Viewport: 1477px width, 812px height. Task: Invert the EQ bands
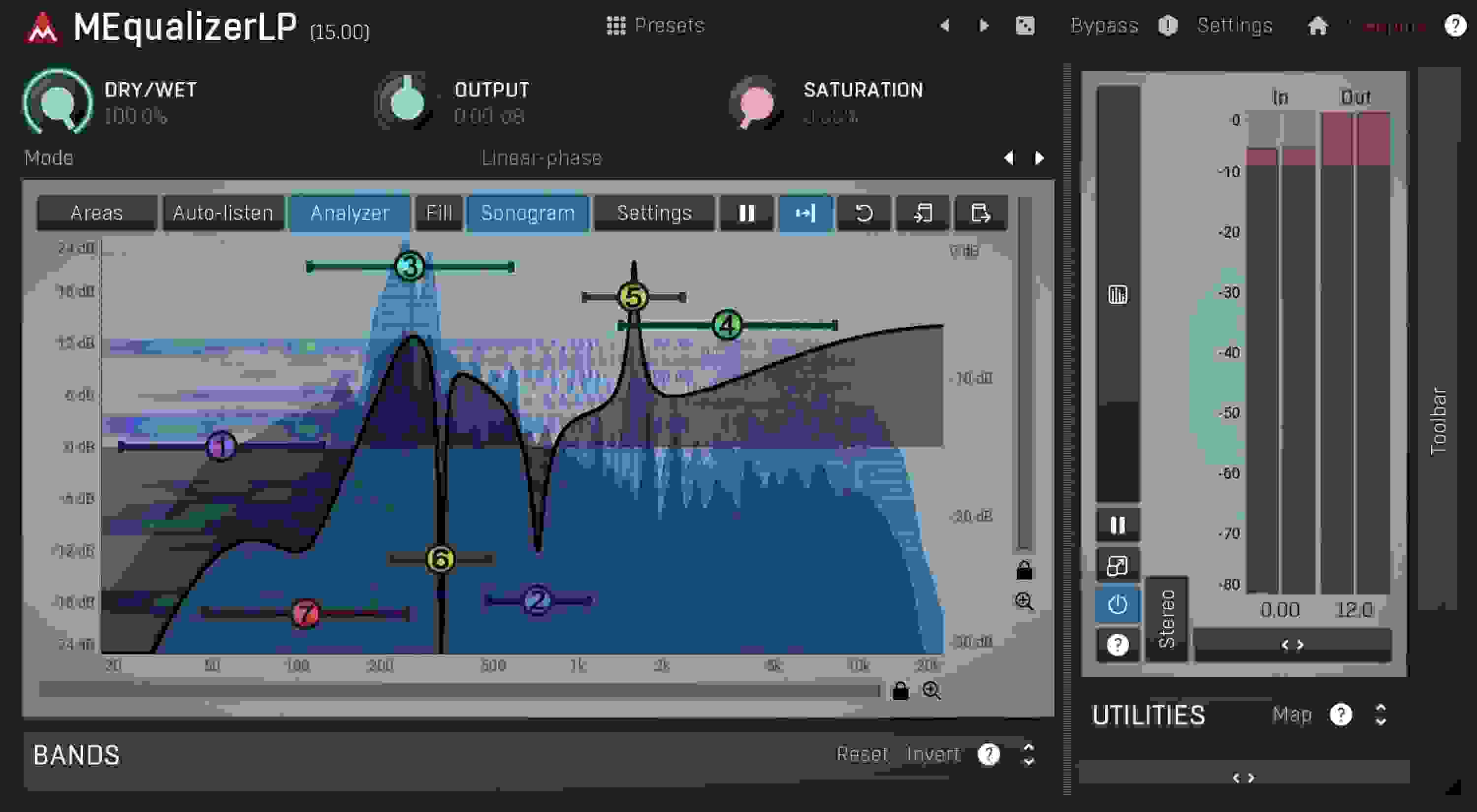click(x=933, y=753)
